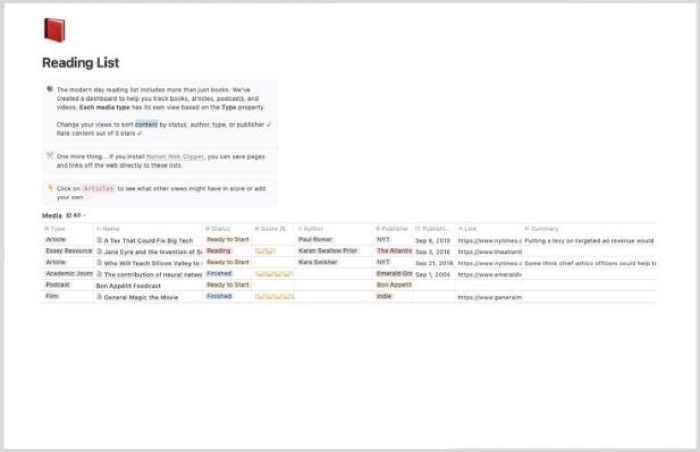This screenshot has height=452, width=700.
Task: Click the Karen Swallow Prior author tag
Action: tap(328, 251)
